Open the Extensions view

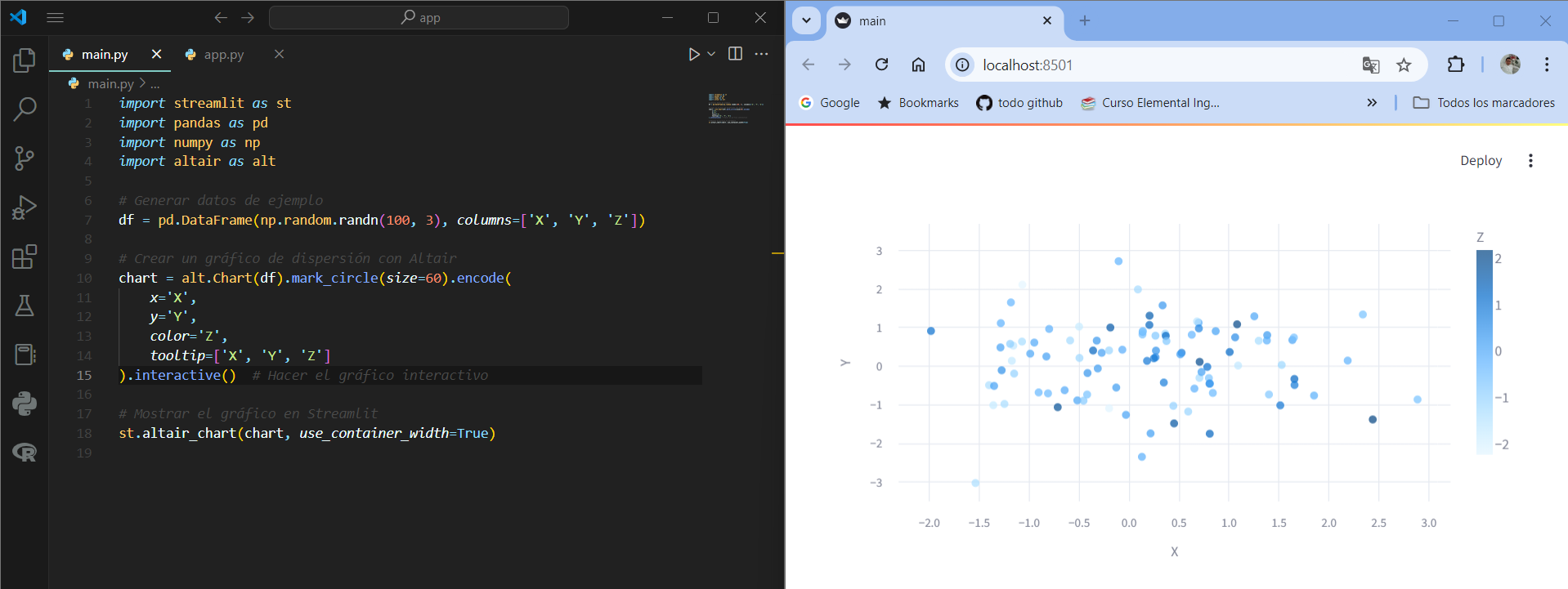coord(25,257)
